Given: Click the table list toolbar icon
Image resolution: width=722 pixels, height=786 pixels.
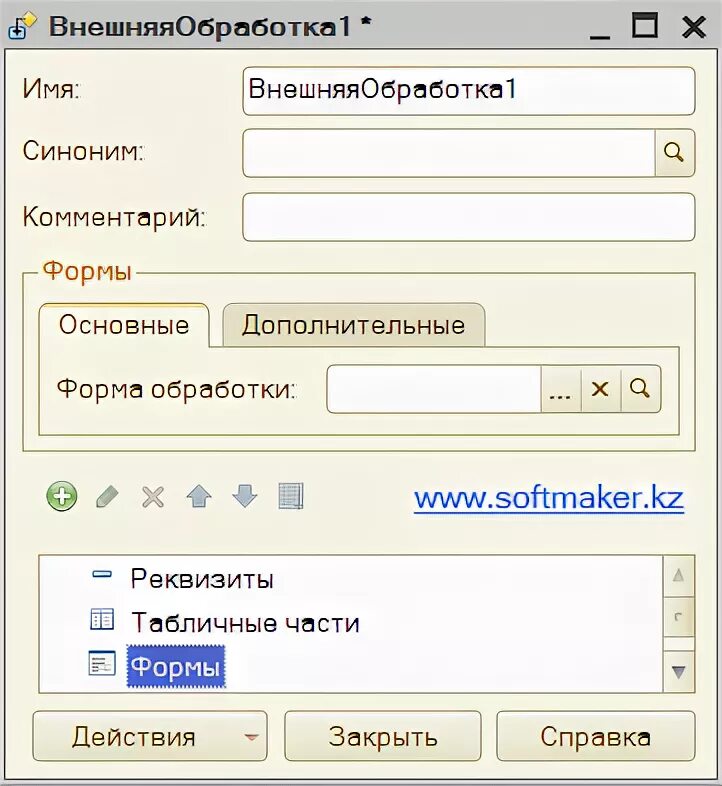Looking at the screenshot, I should (291, 496).
